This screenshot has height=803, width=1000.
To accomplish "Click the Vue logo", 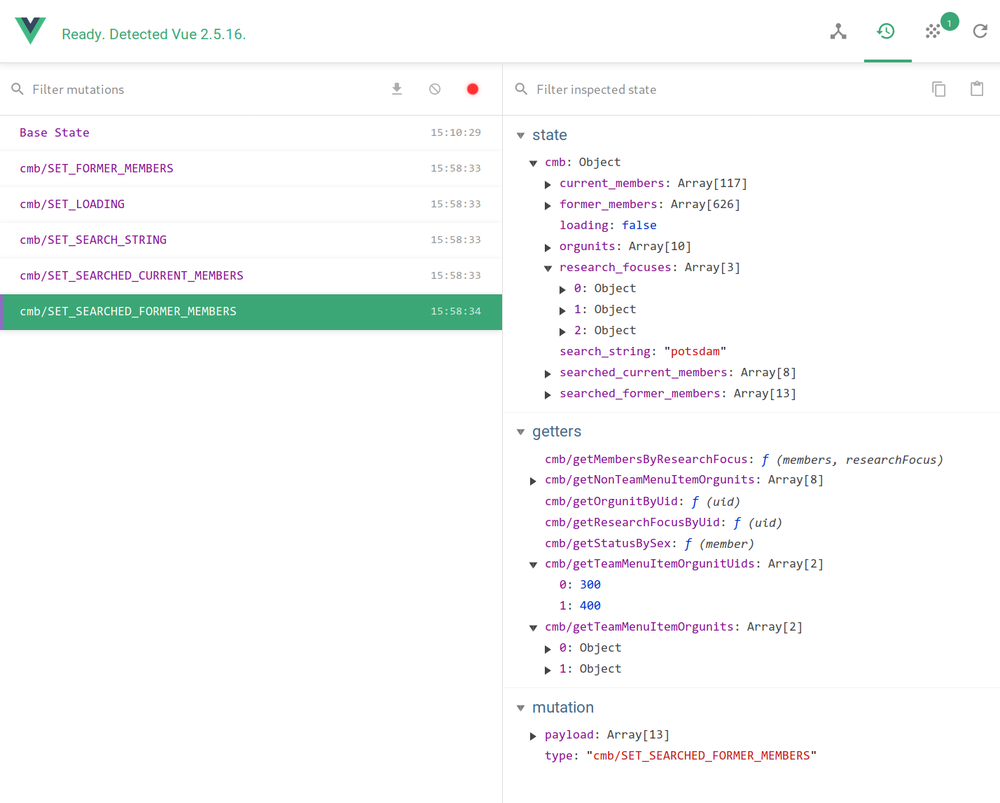I will point(31,31).
